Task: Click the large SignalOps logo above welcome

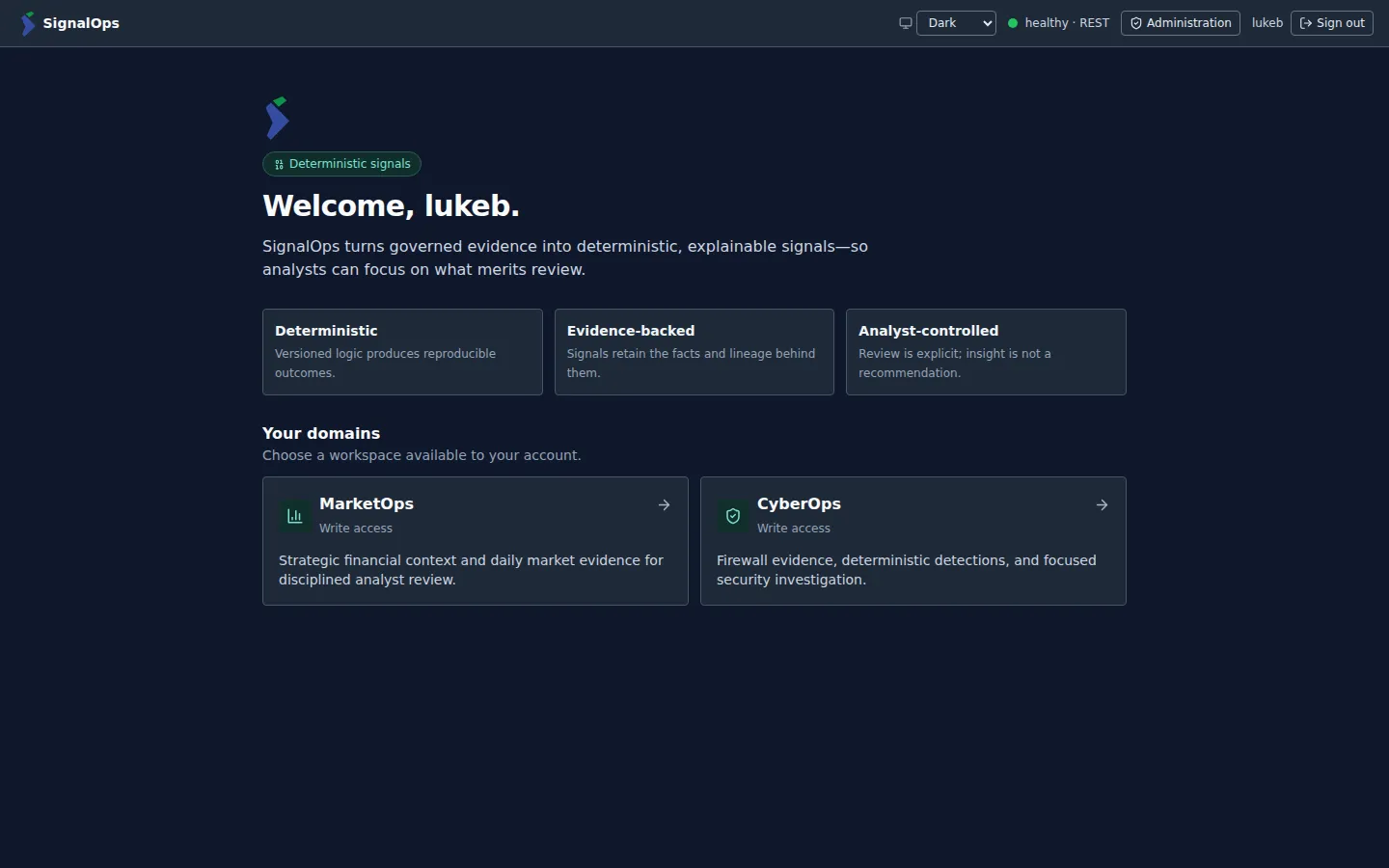Action: (278, 118)
